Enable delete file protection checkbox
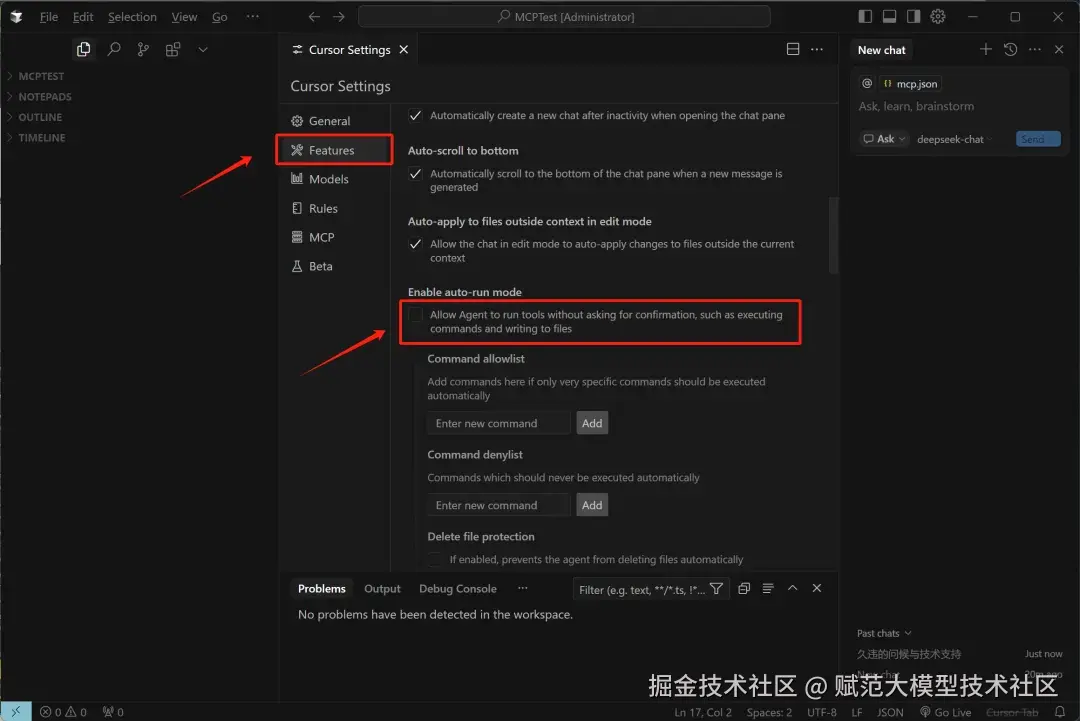 coord(435,559)
